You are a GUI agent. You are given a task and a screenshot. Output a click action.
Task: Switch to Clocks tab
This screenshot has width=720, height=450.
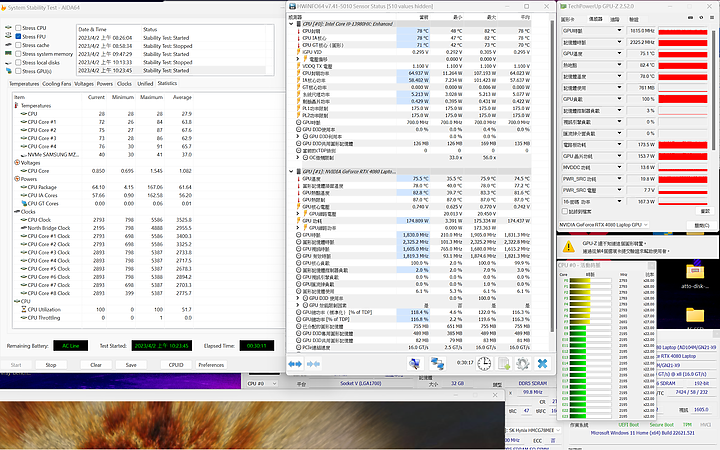(124, 84)
